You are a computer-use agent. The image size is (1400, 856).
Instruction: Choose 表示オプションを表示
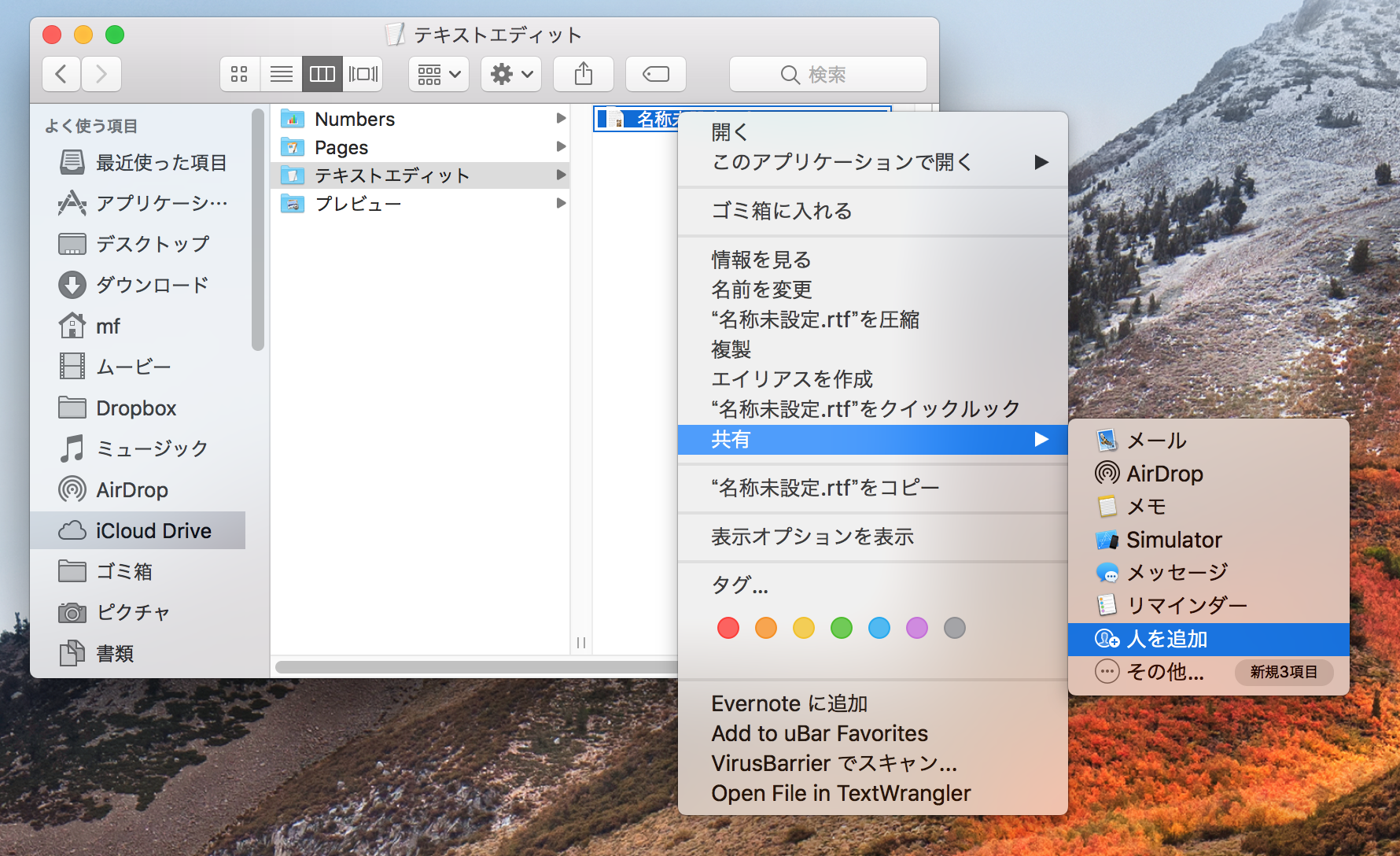point(873,537)
